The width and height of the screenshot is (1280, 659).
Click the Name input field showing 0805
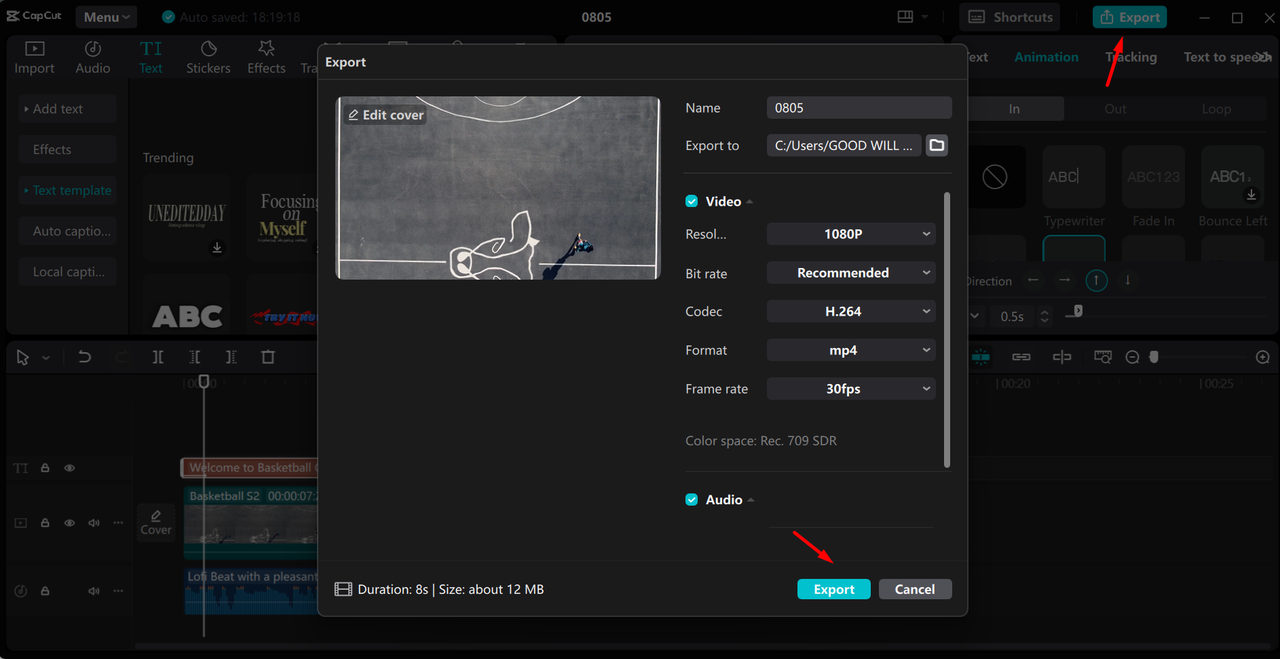coord(859,107)
